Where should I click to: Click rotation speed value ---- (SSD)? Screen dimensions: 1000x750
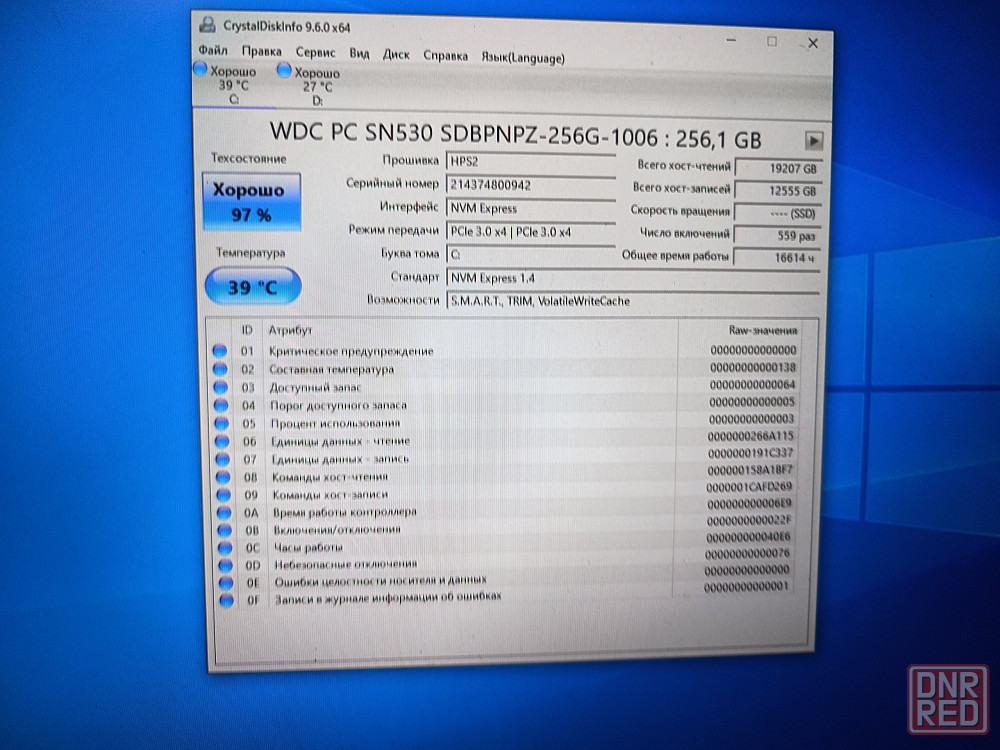point(778,214)
